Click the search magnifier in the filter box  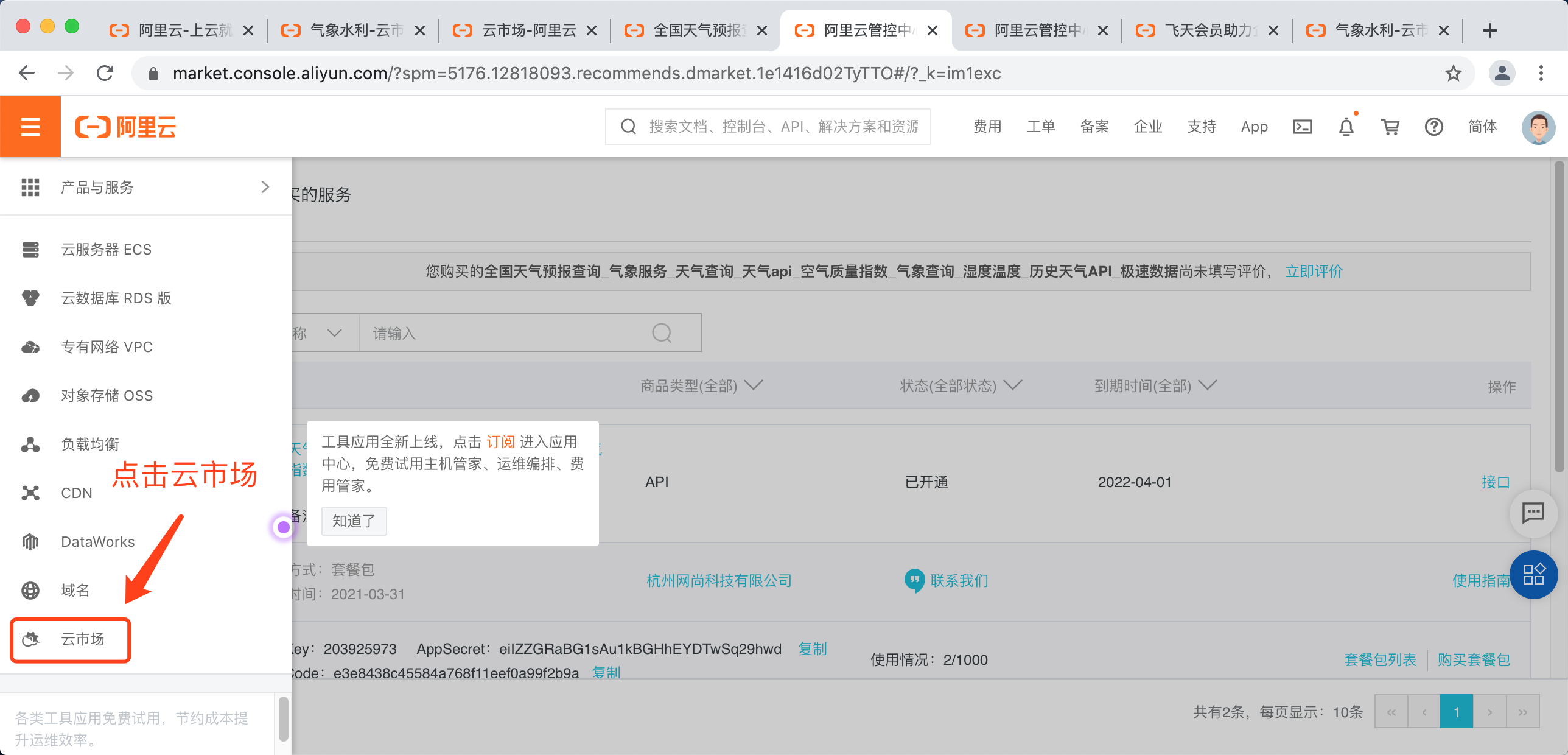click(662, 333)
